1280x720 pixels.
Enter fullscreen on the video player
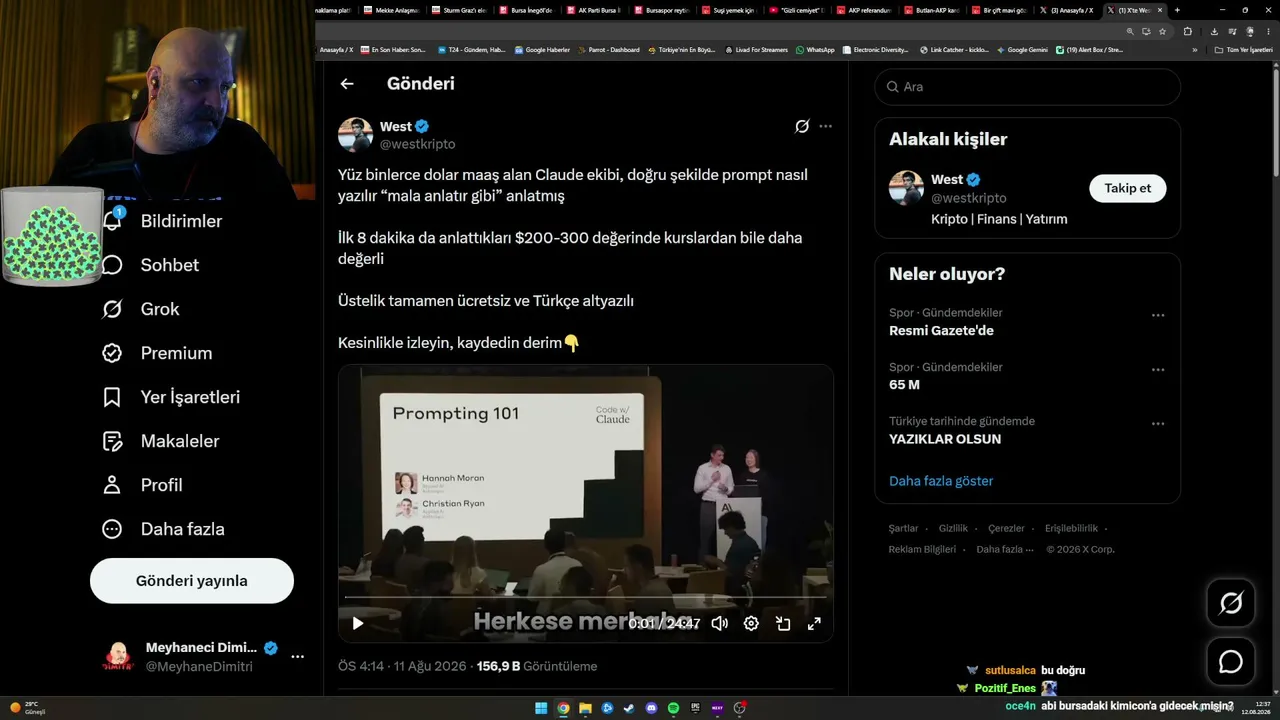[814, 623]
